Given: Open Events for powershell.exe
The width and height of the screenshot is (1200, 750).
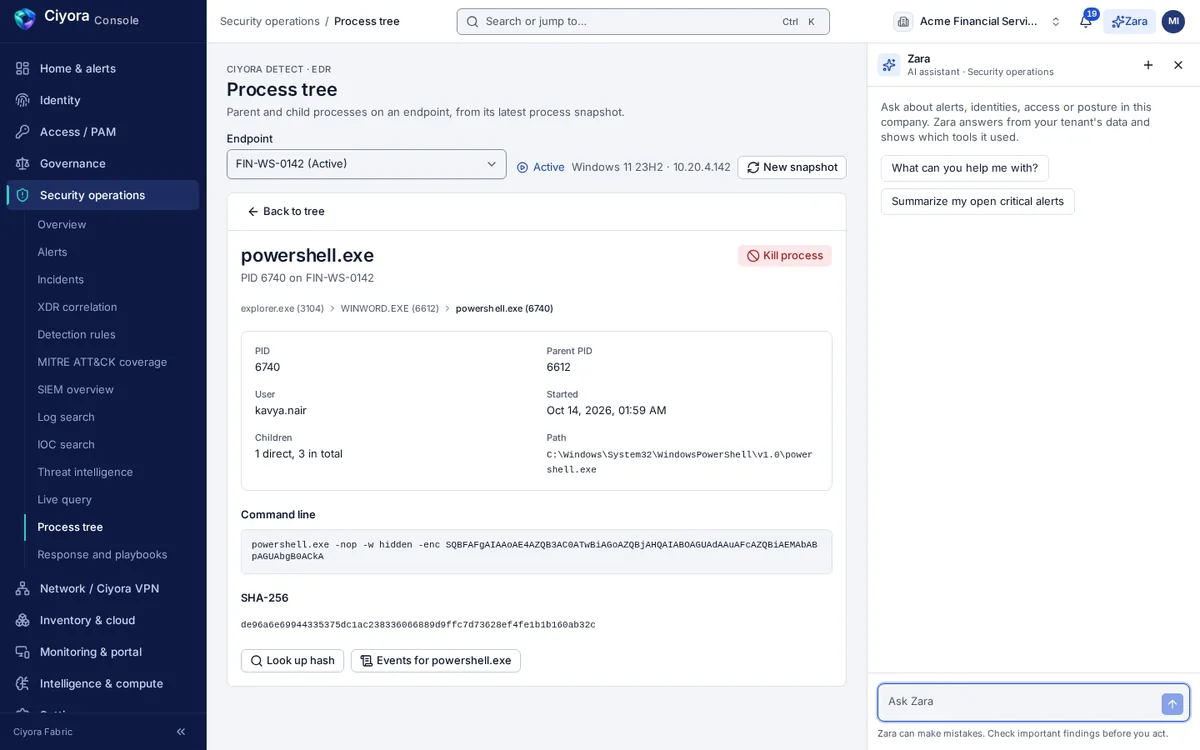Looking at the screenshot, I should [435, 661].
